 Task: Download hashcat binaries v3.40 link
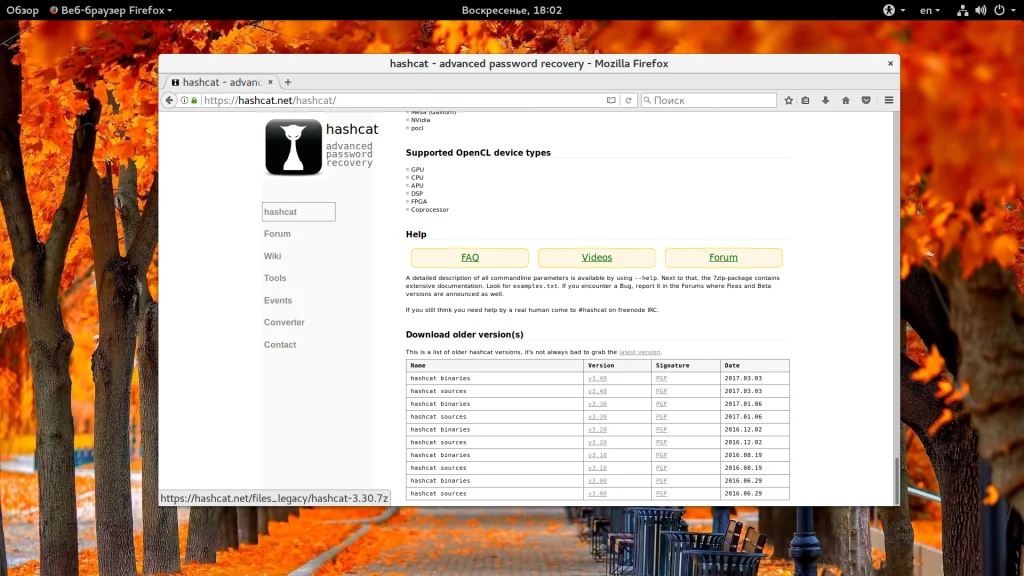click(x=597, y=379)
